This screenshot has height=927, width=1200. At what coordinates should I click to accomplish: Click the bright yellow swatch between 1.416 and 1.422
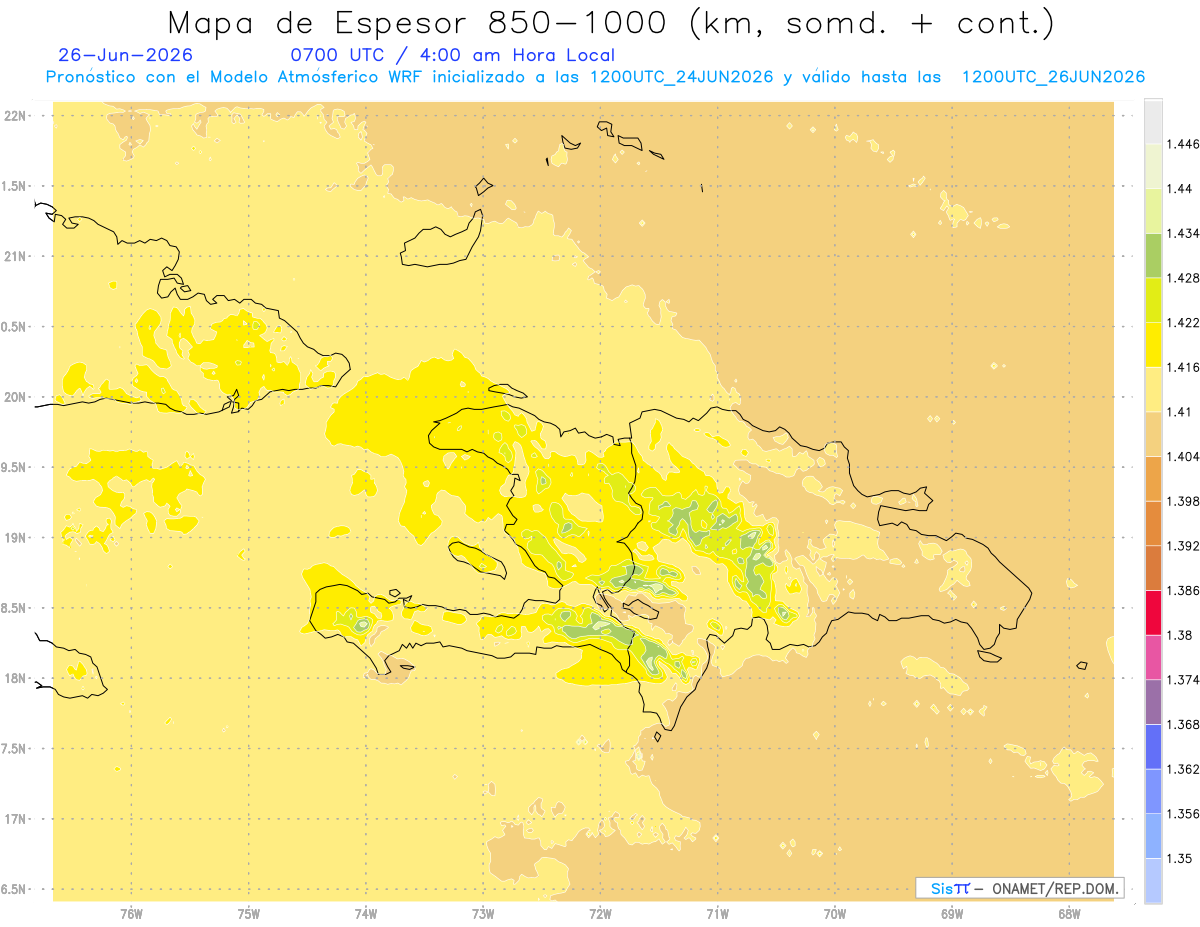click(x=1153, y=345)
